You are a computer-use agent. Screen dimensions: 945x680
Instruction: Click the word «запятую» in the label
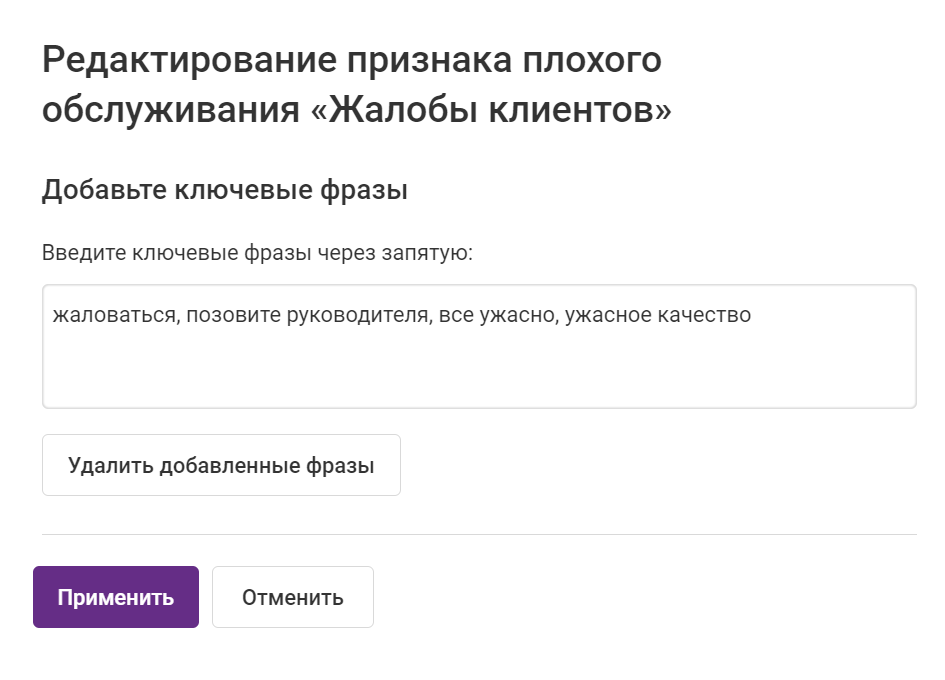[x=434, y=251]
